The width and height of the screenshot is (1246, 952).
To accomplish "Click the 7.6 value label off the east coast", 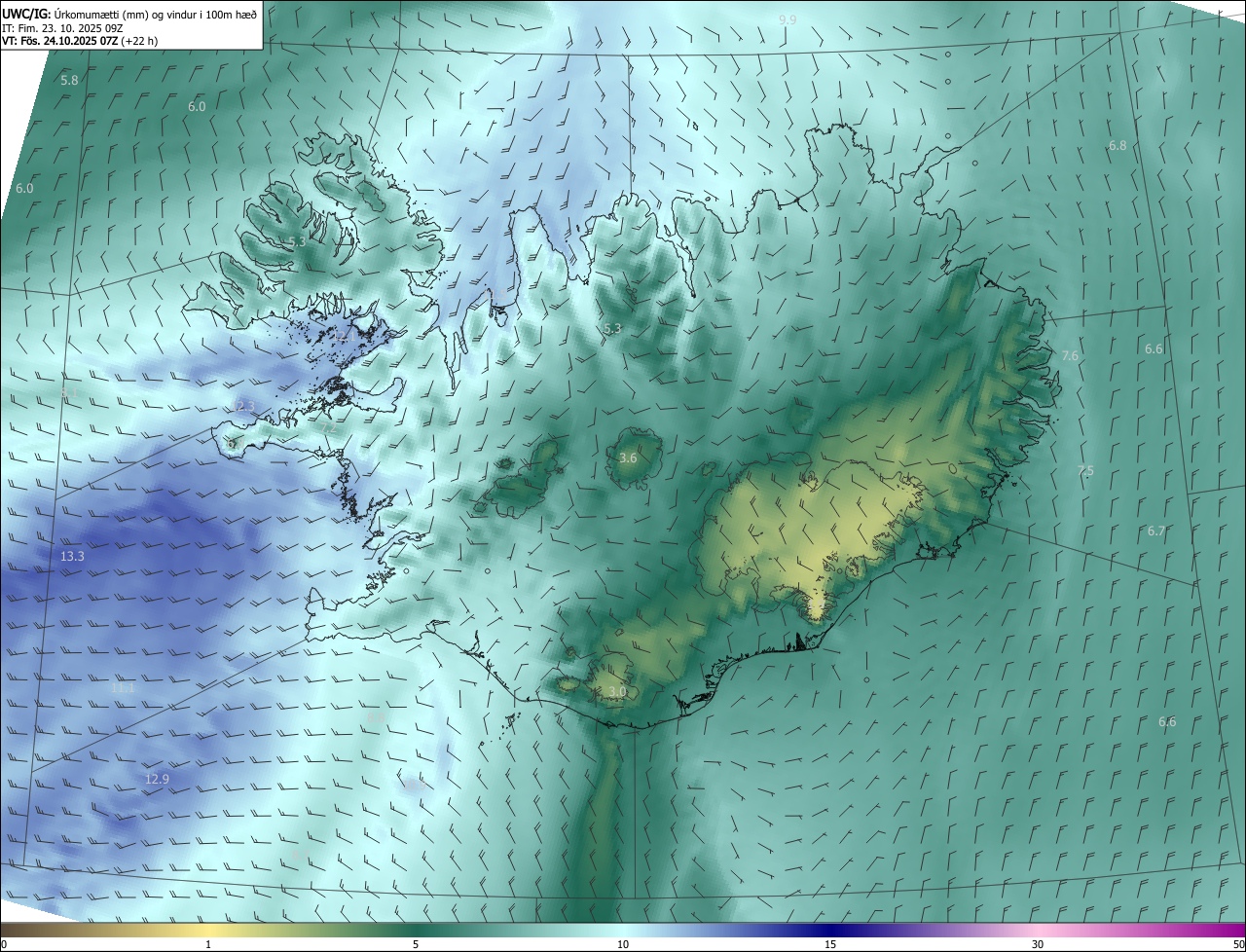I will point(1070,355).
